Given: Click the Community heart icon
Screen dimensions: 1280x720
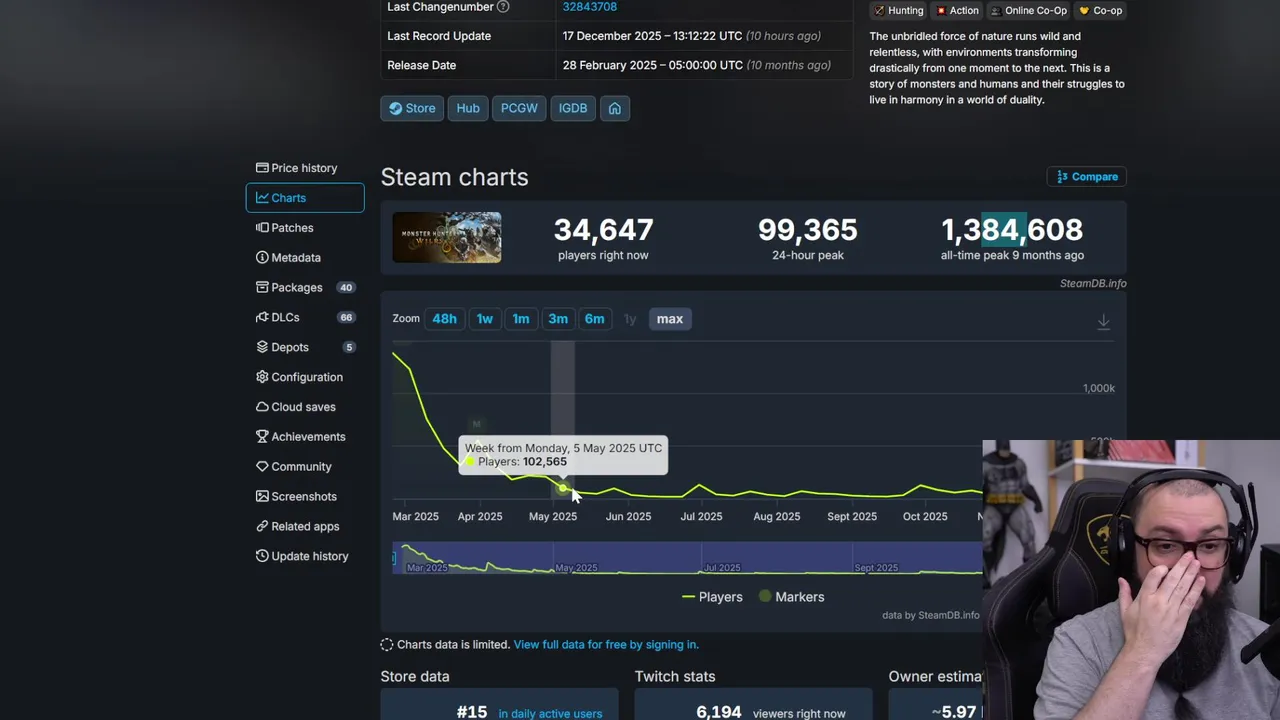Looking at the screenshot, I should [262, 467].
